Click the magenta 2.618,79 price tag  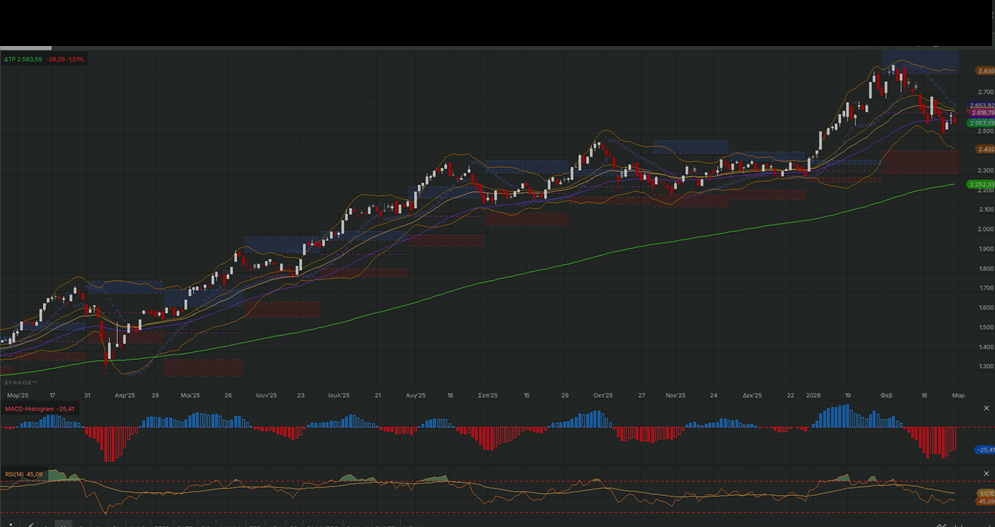point(981,112)
